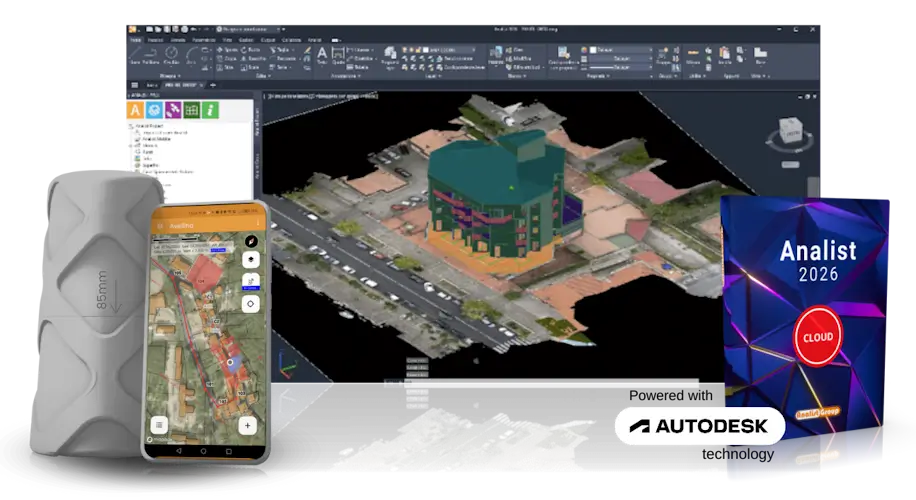Screen dimensions: 916x500
Task: Expand the Layer panel title
Action: click(x=432, y=76)
